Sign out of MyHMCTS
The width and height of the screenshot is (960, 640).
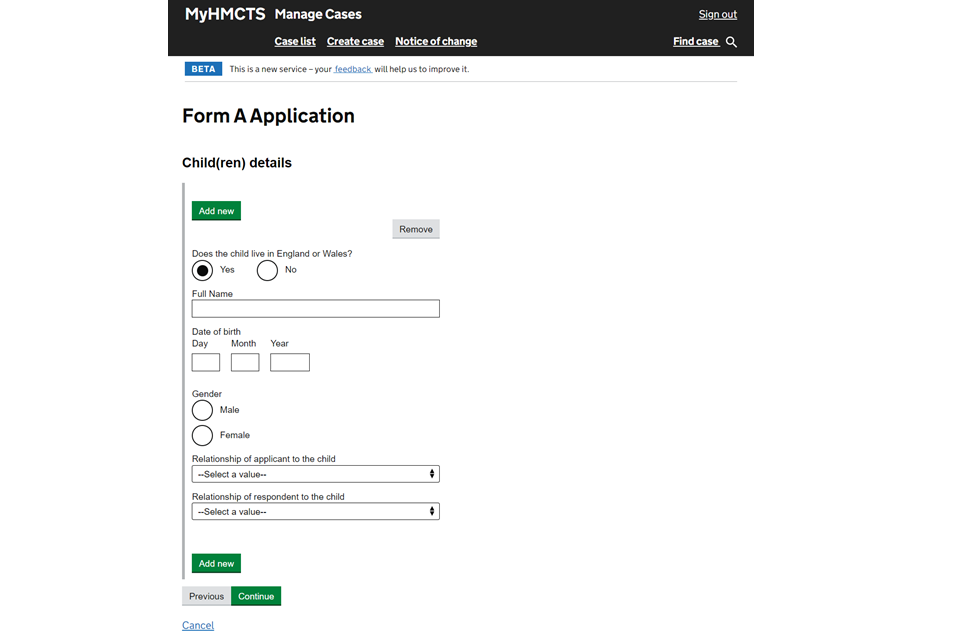[718, 14]
